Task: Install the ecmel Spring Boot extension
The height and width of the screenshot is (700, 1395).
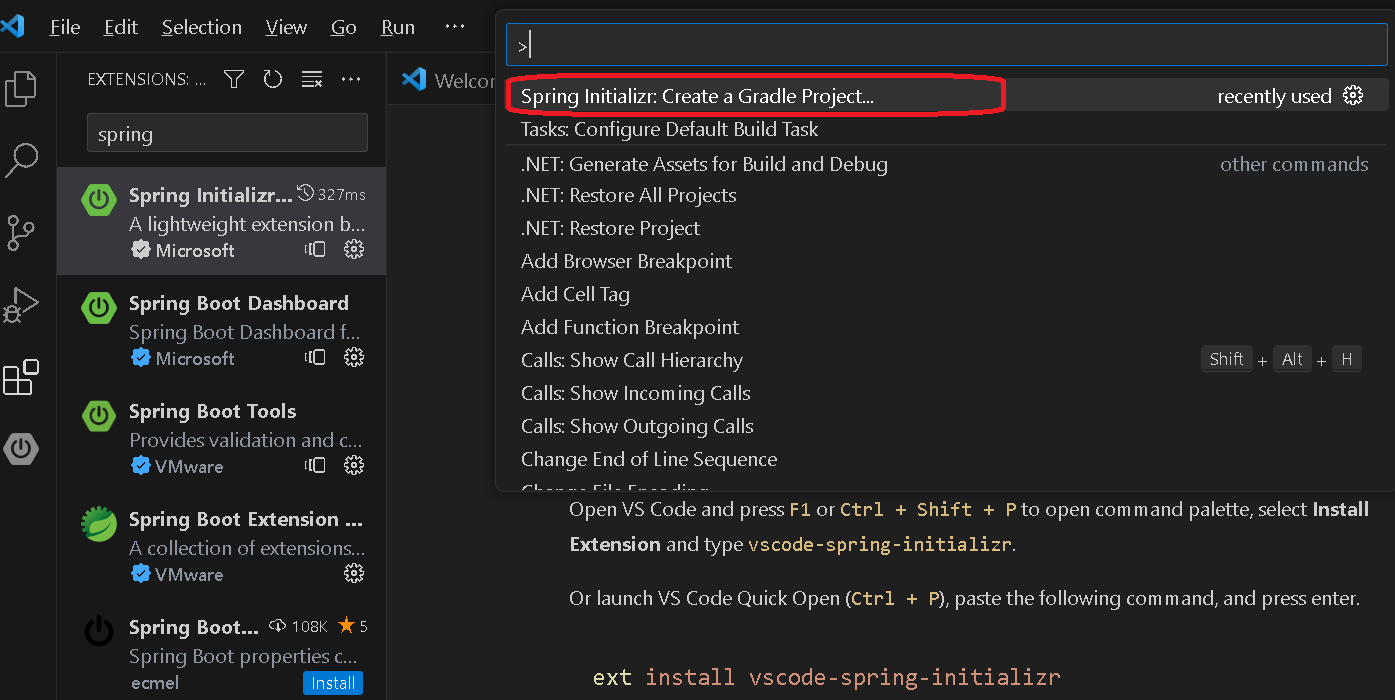Action: pyautogui.click(x=333, y=683)
